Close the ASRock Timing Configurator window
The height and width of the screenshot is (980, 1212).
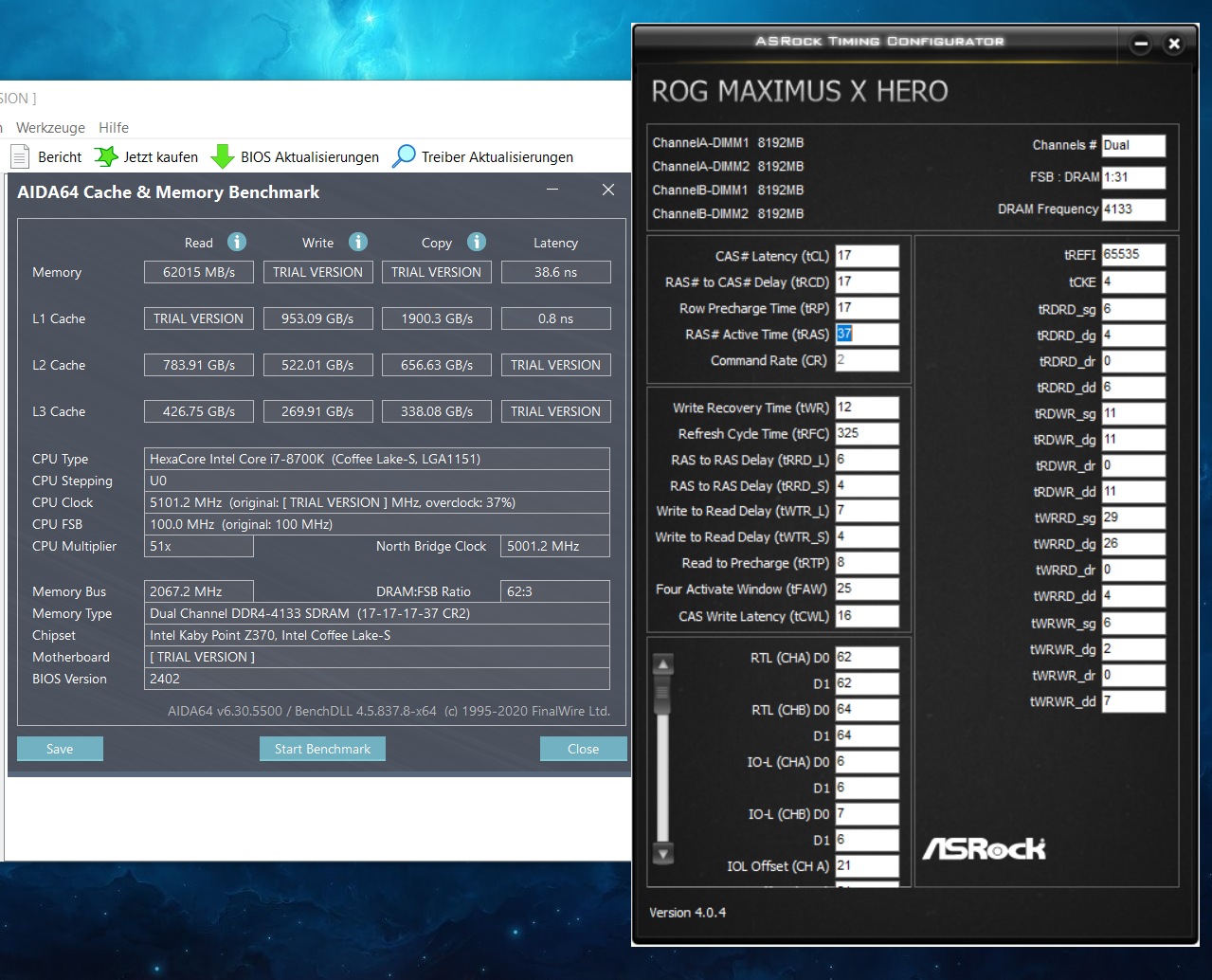click(1174, 44)
